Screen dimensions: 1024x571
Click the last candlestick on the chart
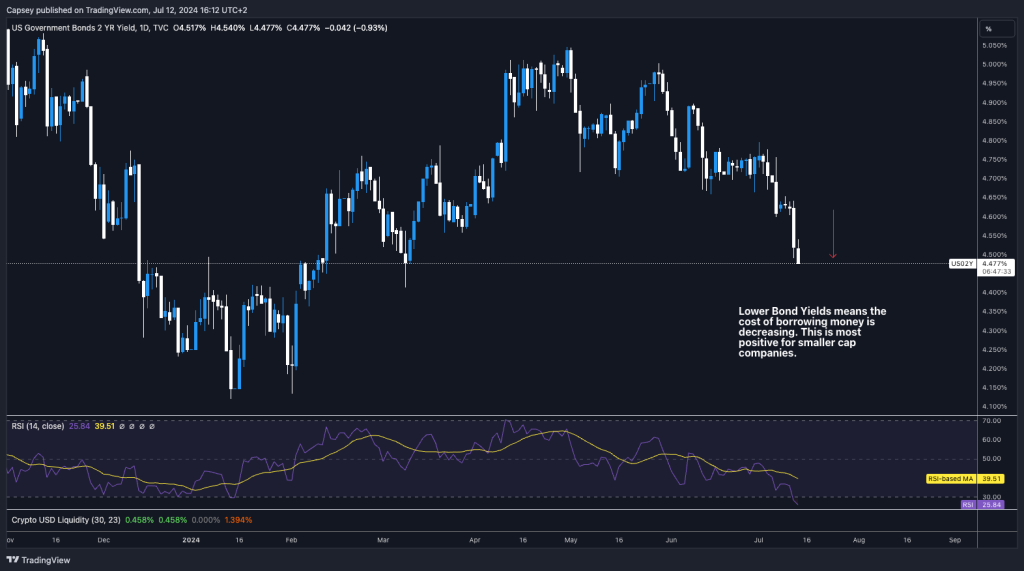[799, 255]
